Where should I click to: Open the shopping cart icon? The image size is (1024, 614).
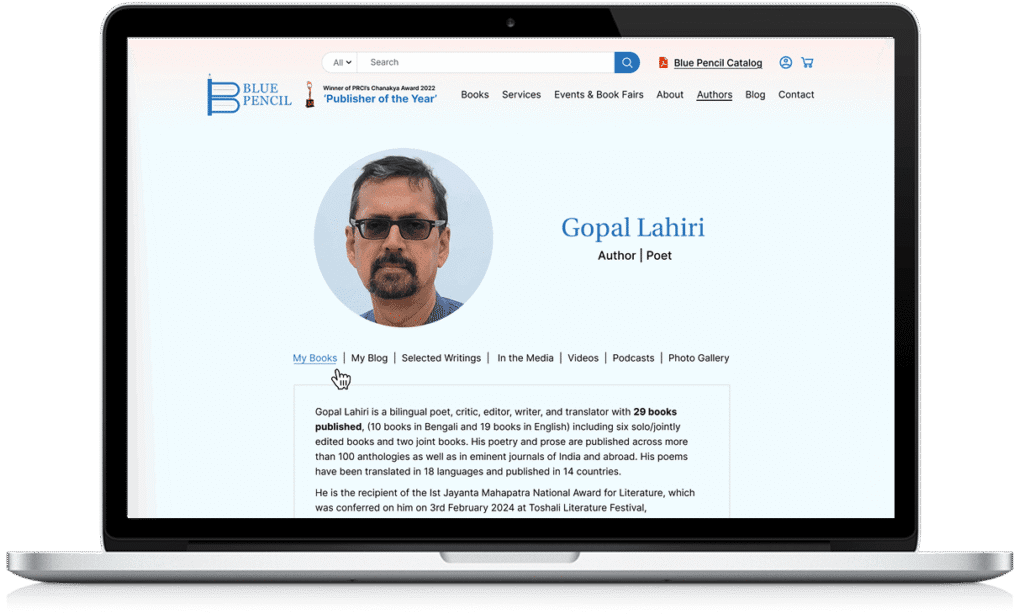point(807,63)
